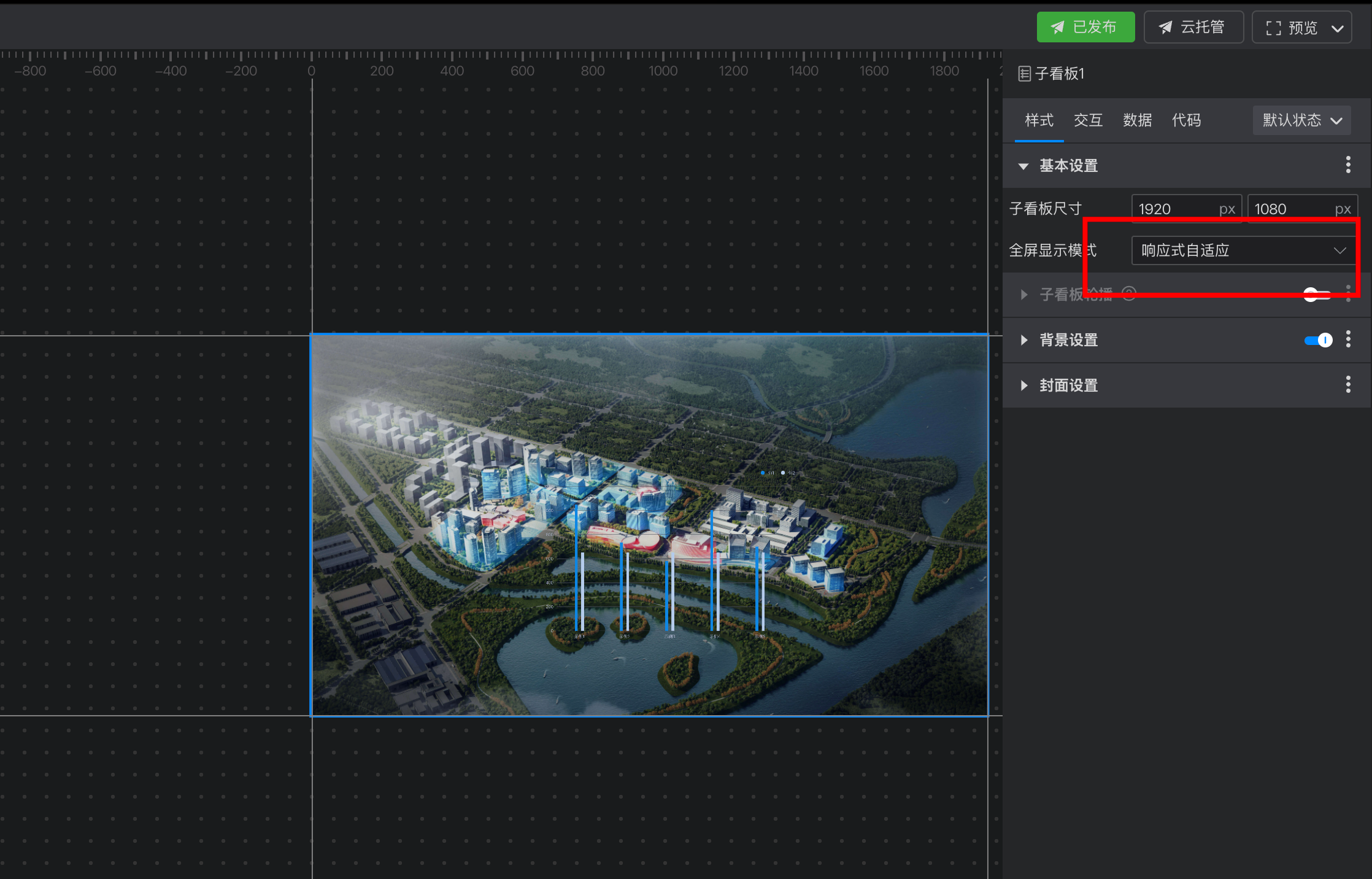
Task: Click the help icon beside 子看板轮播
Action: coord(1129,293)
